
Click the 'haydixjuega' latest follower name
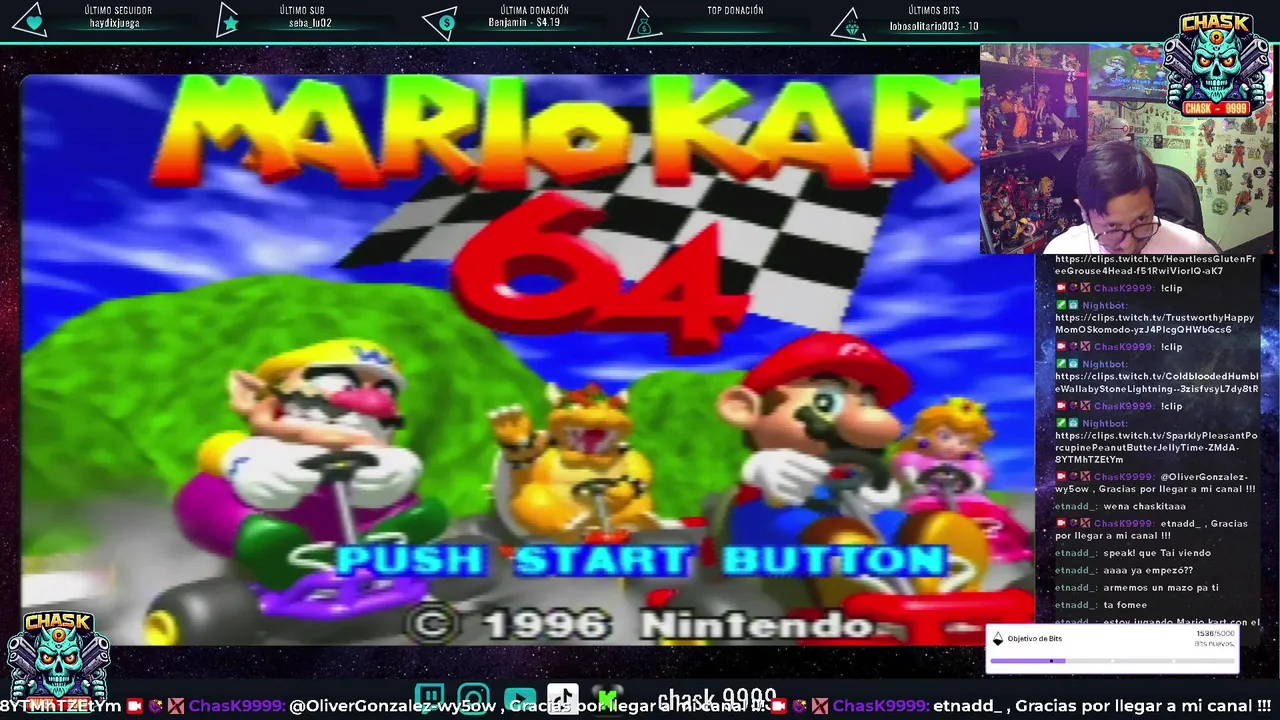[x=115, y=24]
